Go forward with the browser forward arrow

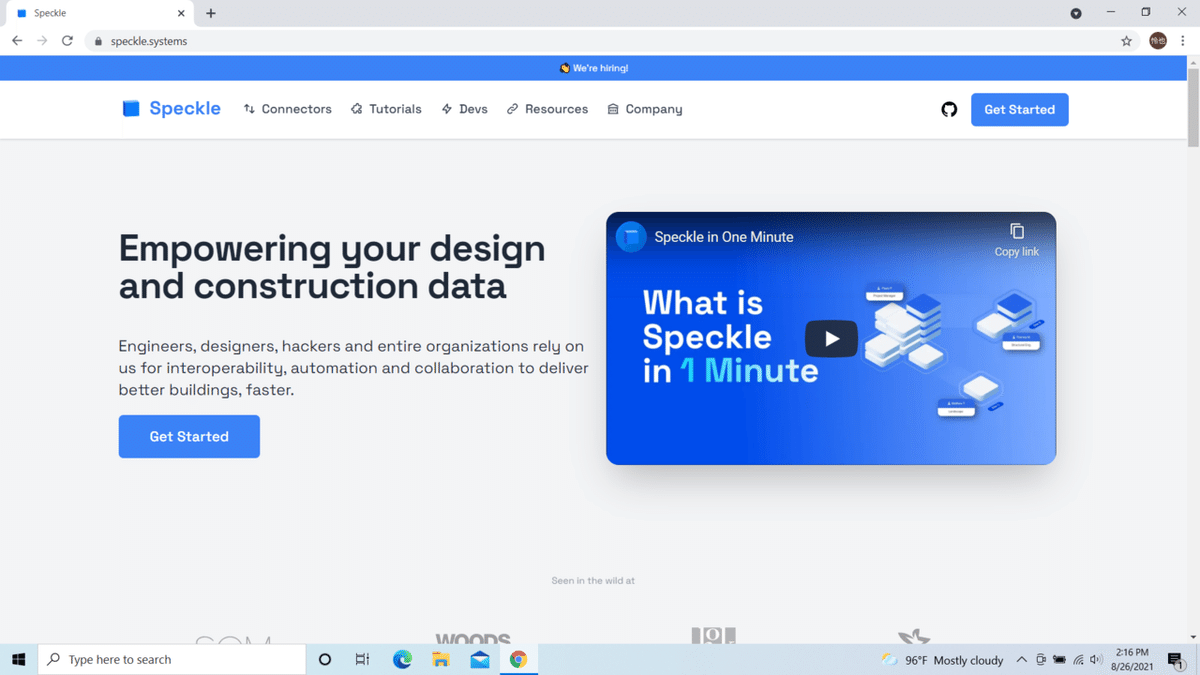[42, 41]
